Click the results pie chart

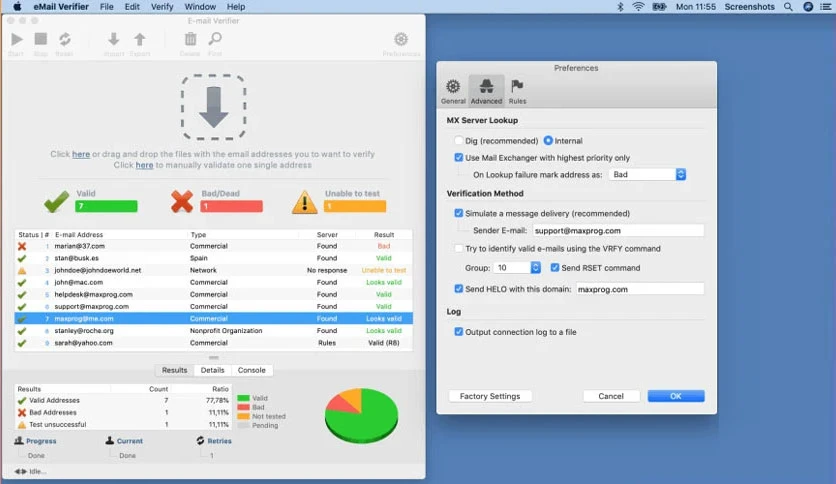[361, 415]
